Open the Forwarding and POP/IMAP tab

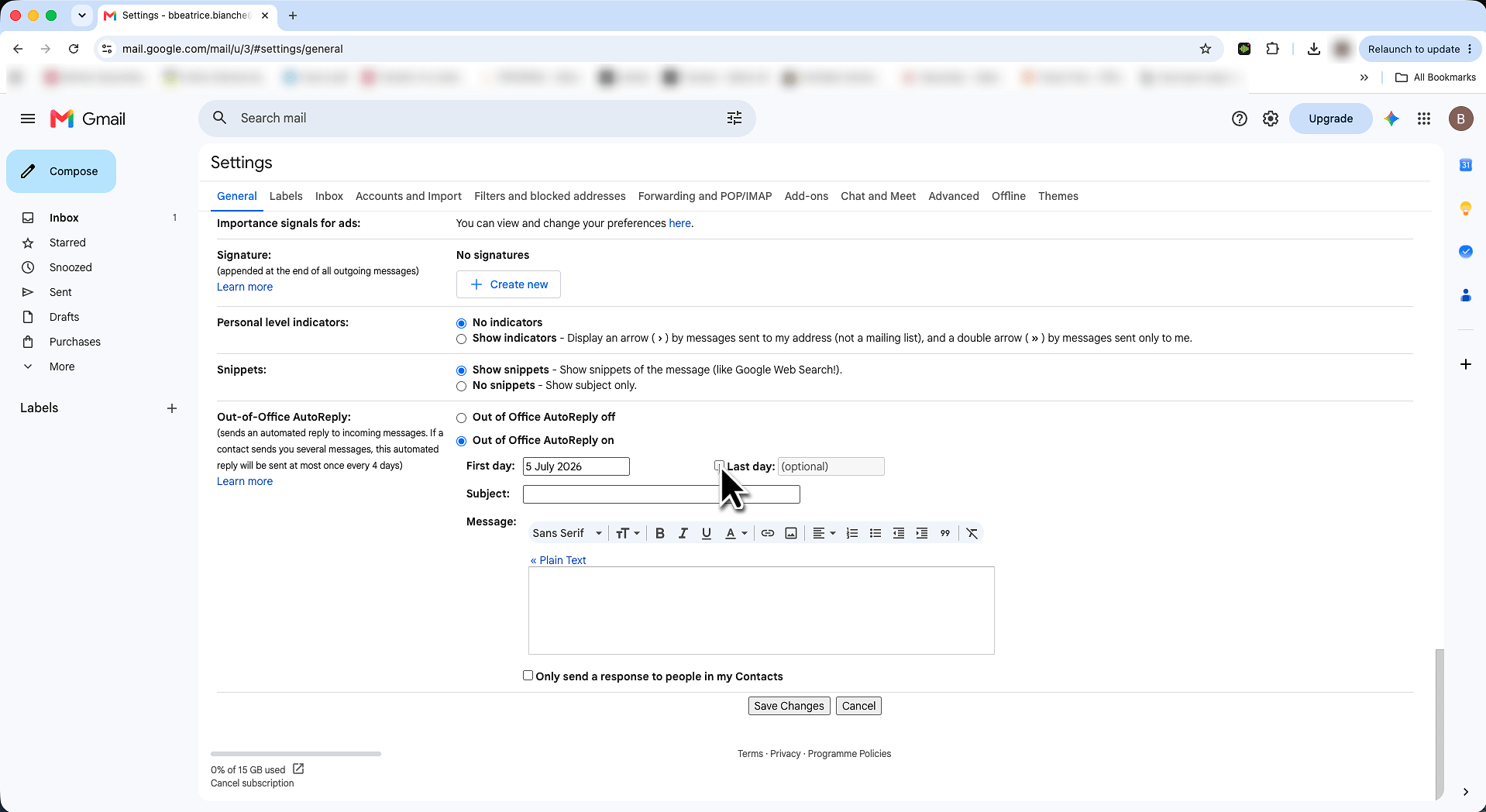[705, 196]
